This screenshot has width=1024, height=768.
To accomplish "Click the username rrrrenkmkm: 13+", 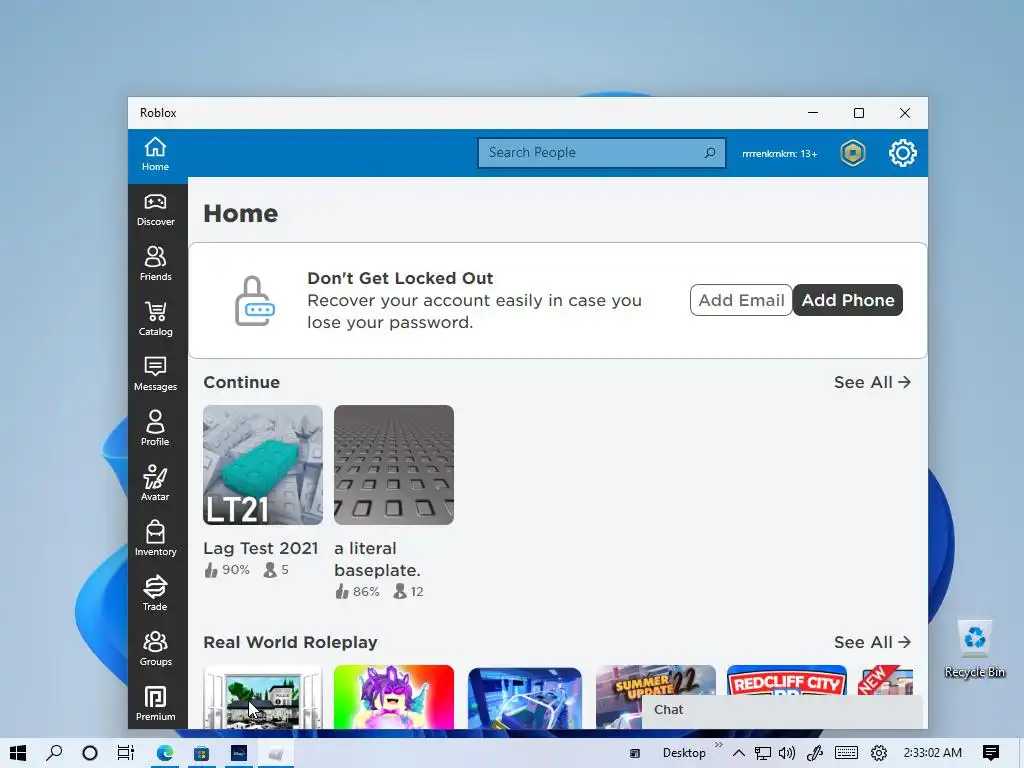I will coord(780,154).
